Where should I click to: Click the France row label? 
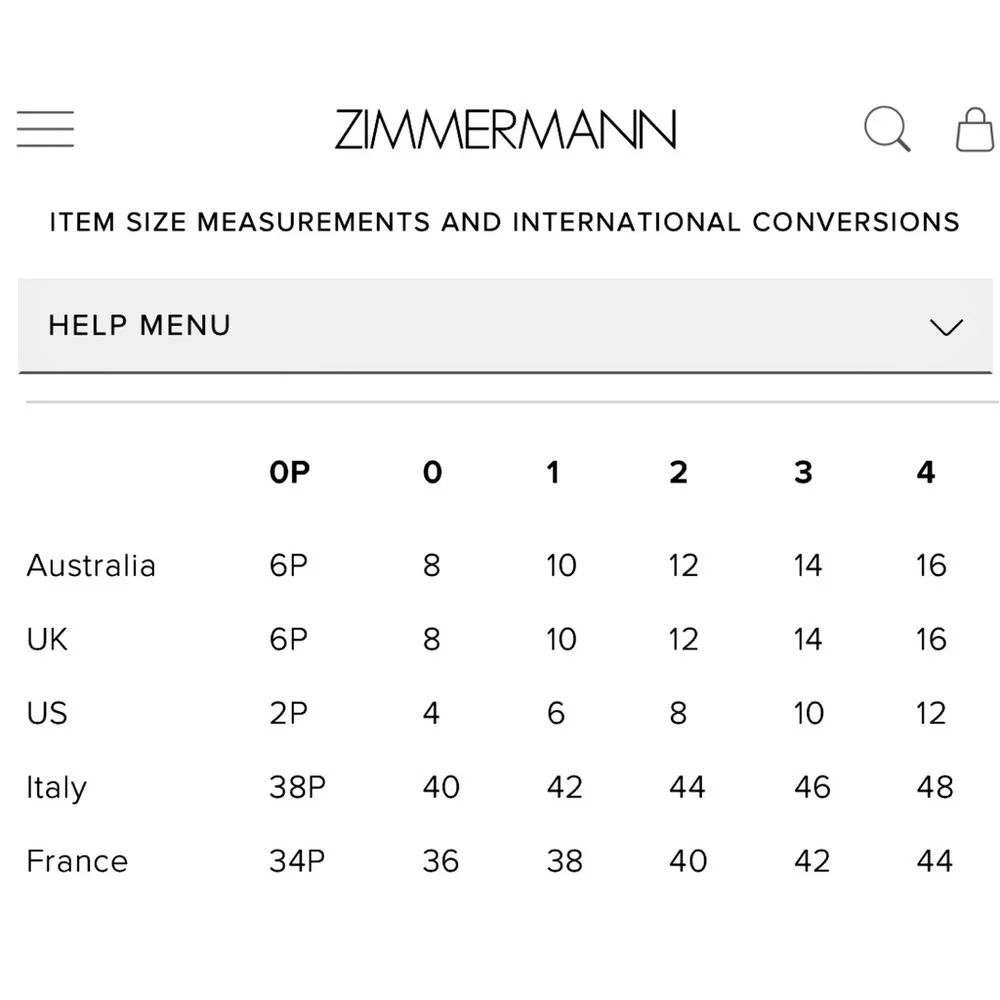coord(77,862)
